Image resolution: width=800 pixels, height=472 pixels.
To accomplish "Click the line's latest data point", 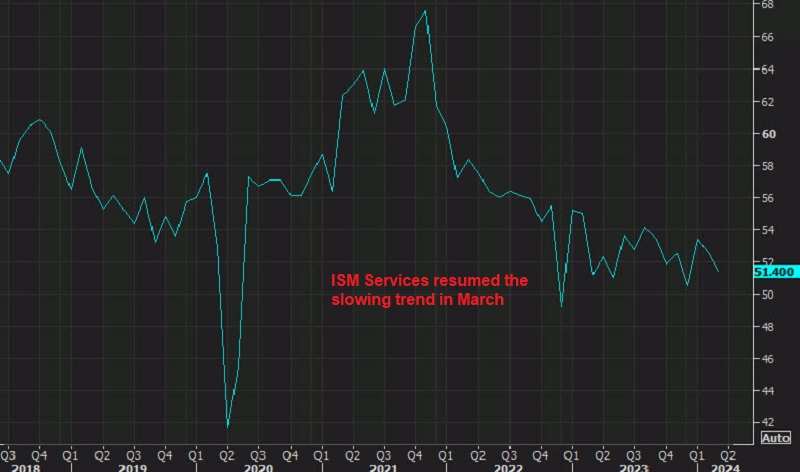I will tap(718, 271).
